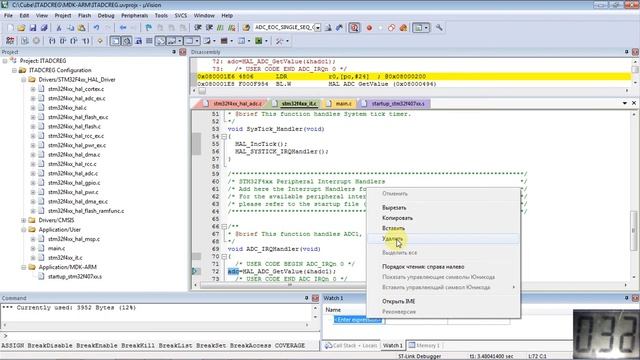Open the Memory 1 bottom tab
This screenshot has width=640, height=360.
pyautogui.click(x=424, y=346)
